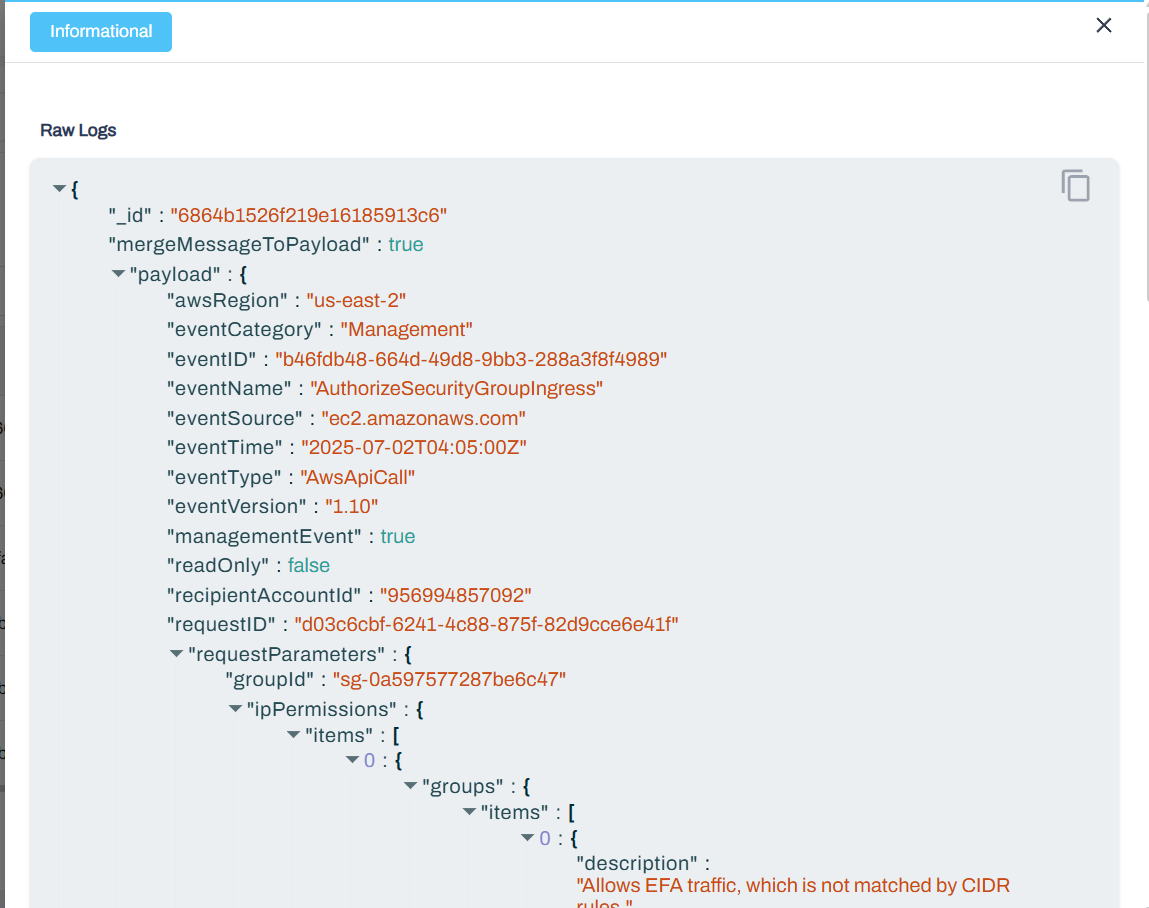Collapse the "groups" node
The width and height of the screenshot is (1149, 908).
point(411,786)
